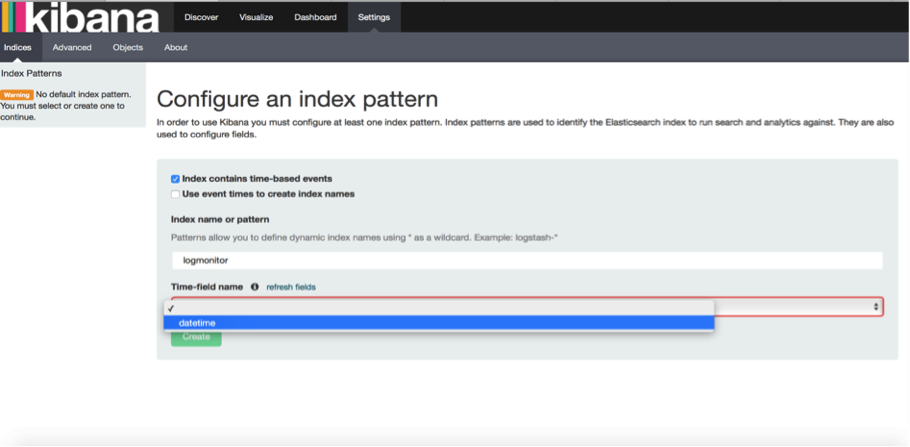
Task: Click the Index name or pattern label
Action: click(x=220, y=220)
